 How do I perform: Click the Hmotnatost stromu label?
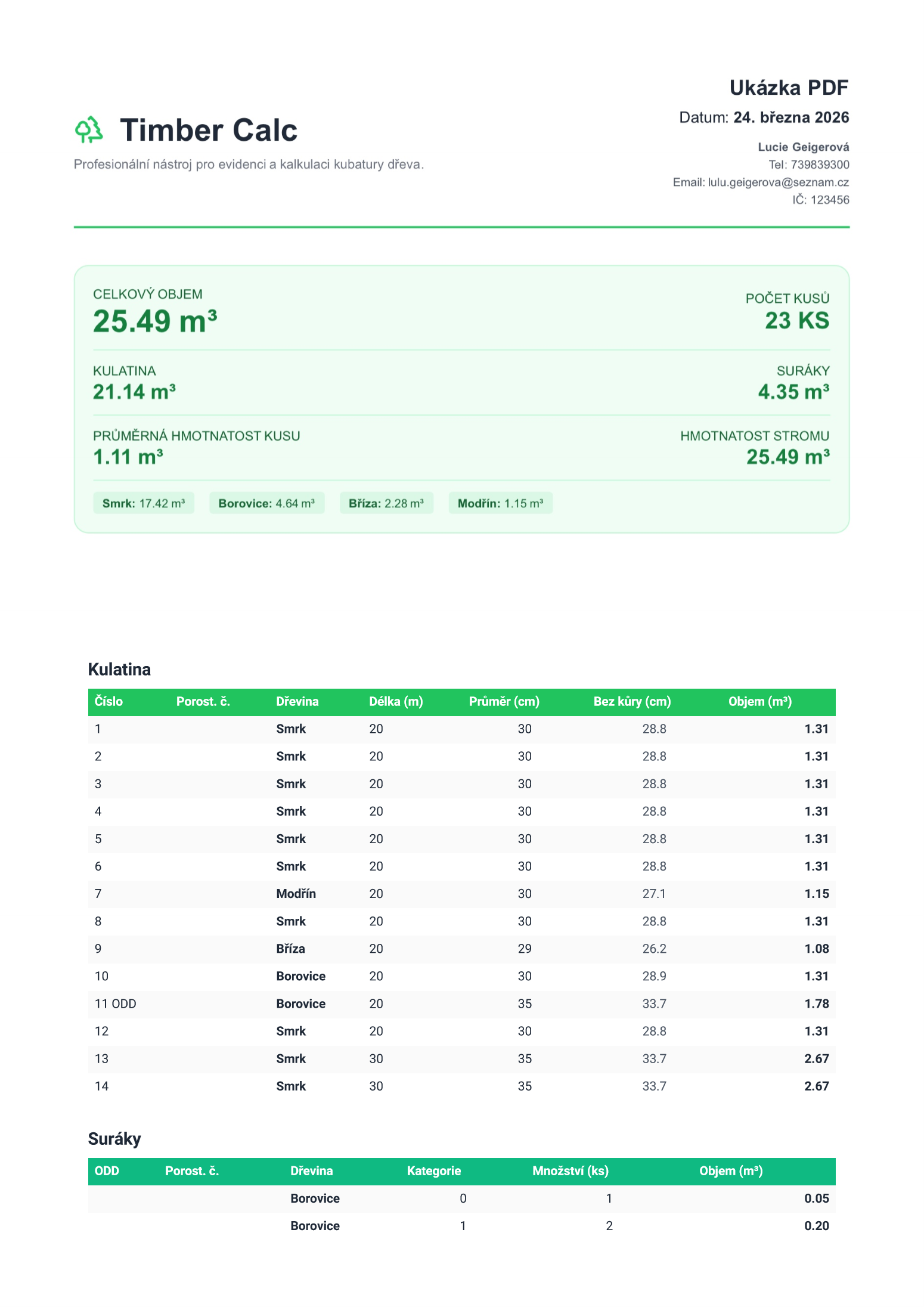tap(755, 436)
